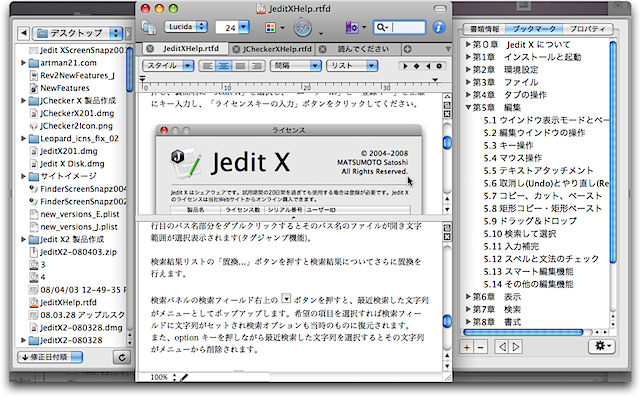This screenshot has height=397, width=640.
Task: Click lower pane vertical scrollbar thumb
Action: pyautogui.click(x=447, y=321)
